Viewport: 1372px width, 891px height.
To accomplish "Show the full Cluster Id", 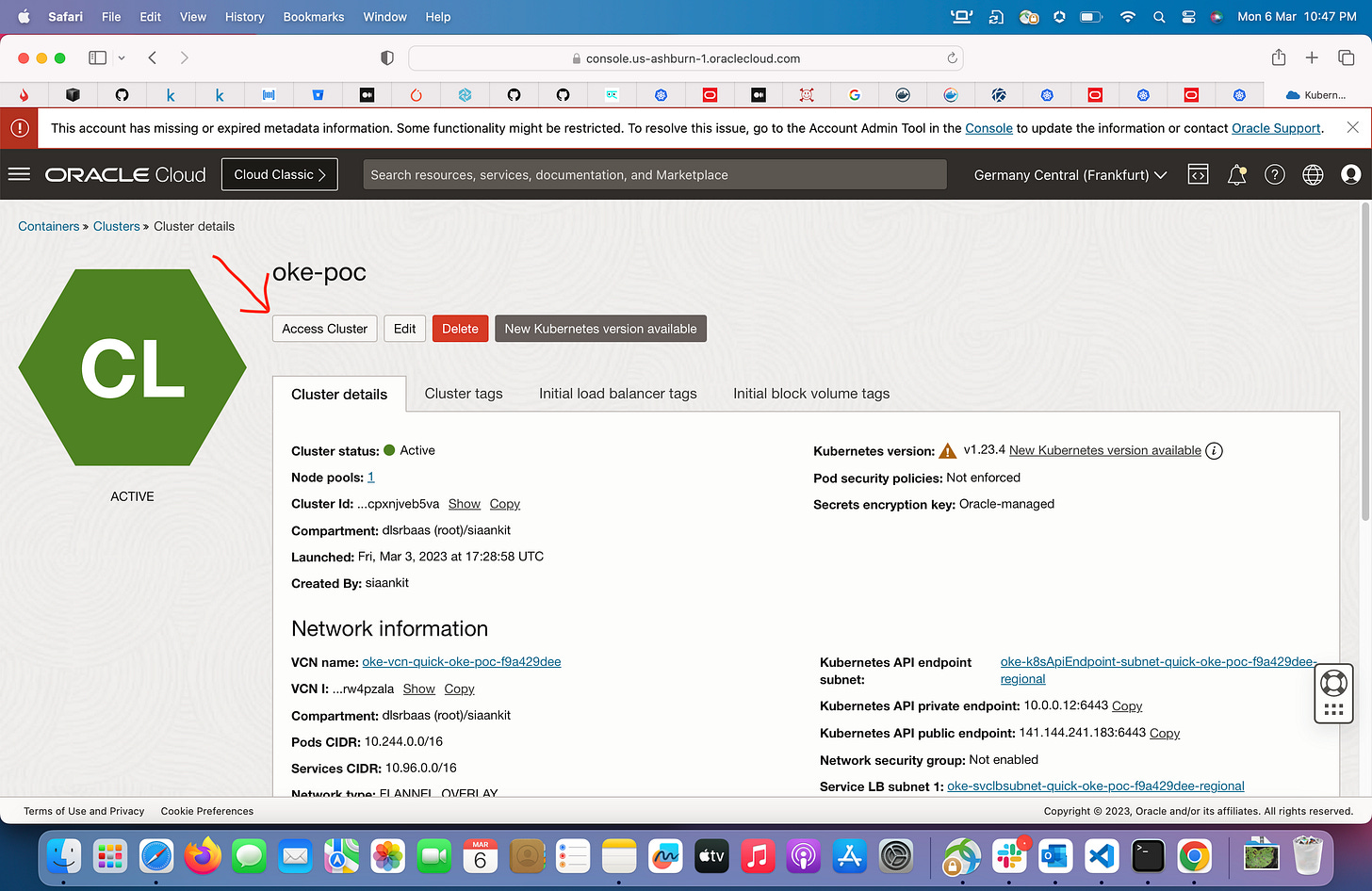I will point(465,504).
